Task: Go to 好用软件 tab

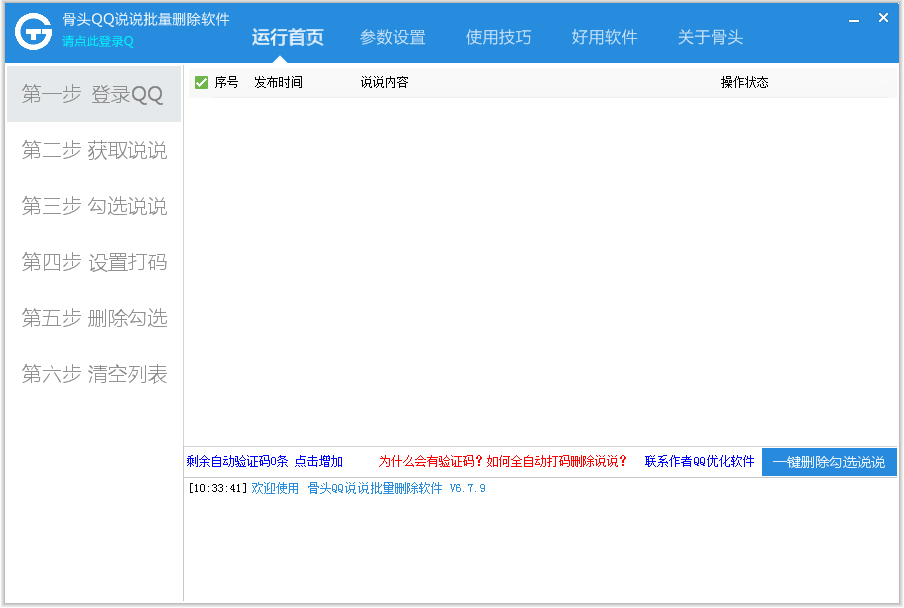Action: pos(604,37)
